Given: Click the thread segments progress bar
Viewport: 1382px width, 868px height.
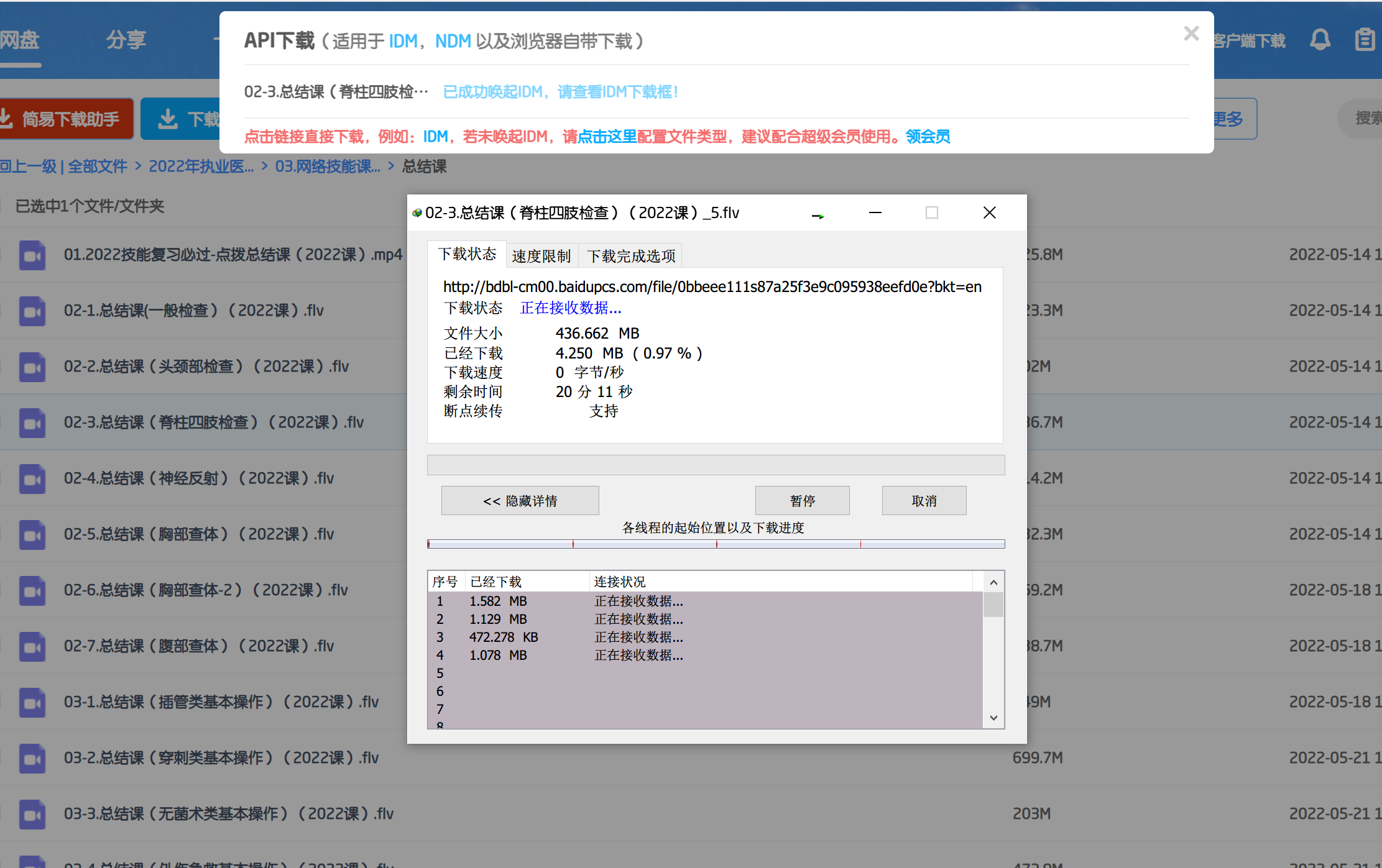Looking at the screenshot, I should [716, 544].
